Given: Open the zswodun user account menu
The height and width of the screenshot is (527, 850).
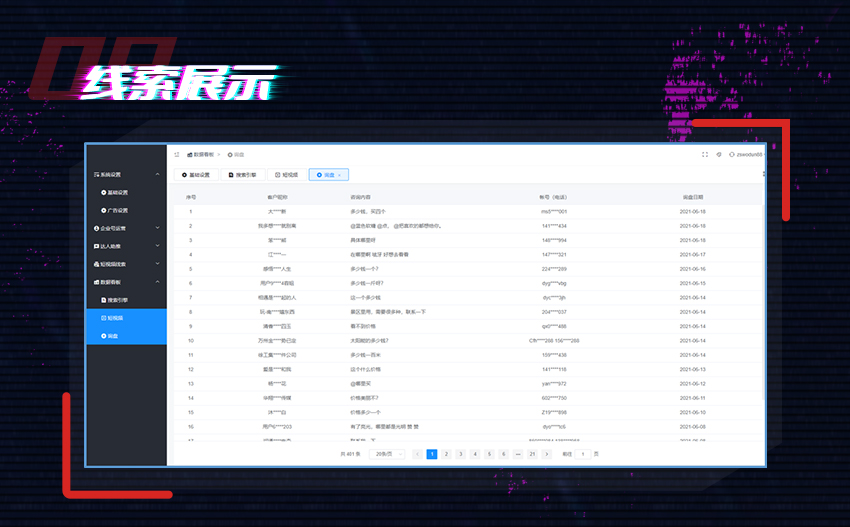Looking at the screenshot, I should 749,155.
